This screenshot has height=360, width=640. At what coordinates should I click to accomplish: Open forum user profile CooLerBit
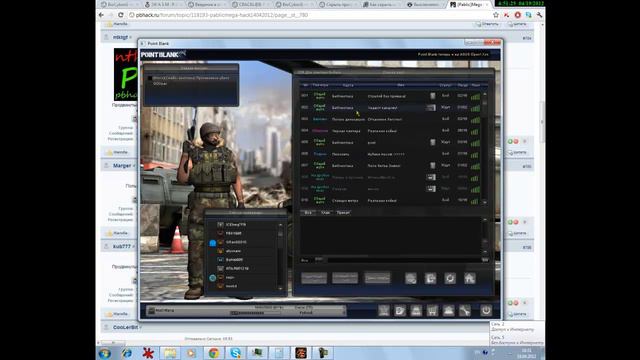tap(125, 327)
